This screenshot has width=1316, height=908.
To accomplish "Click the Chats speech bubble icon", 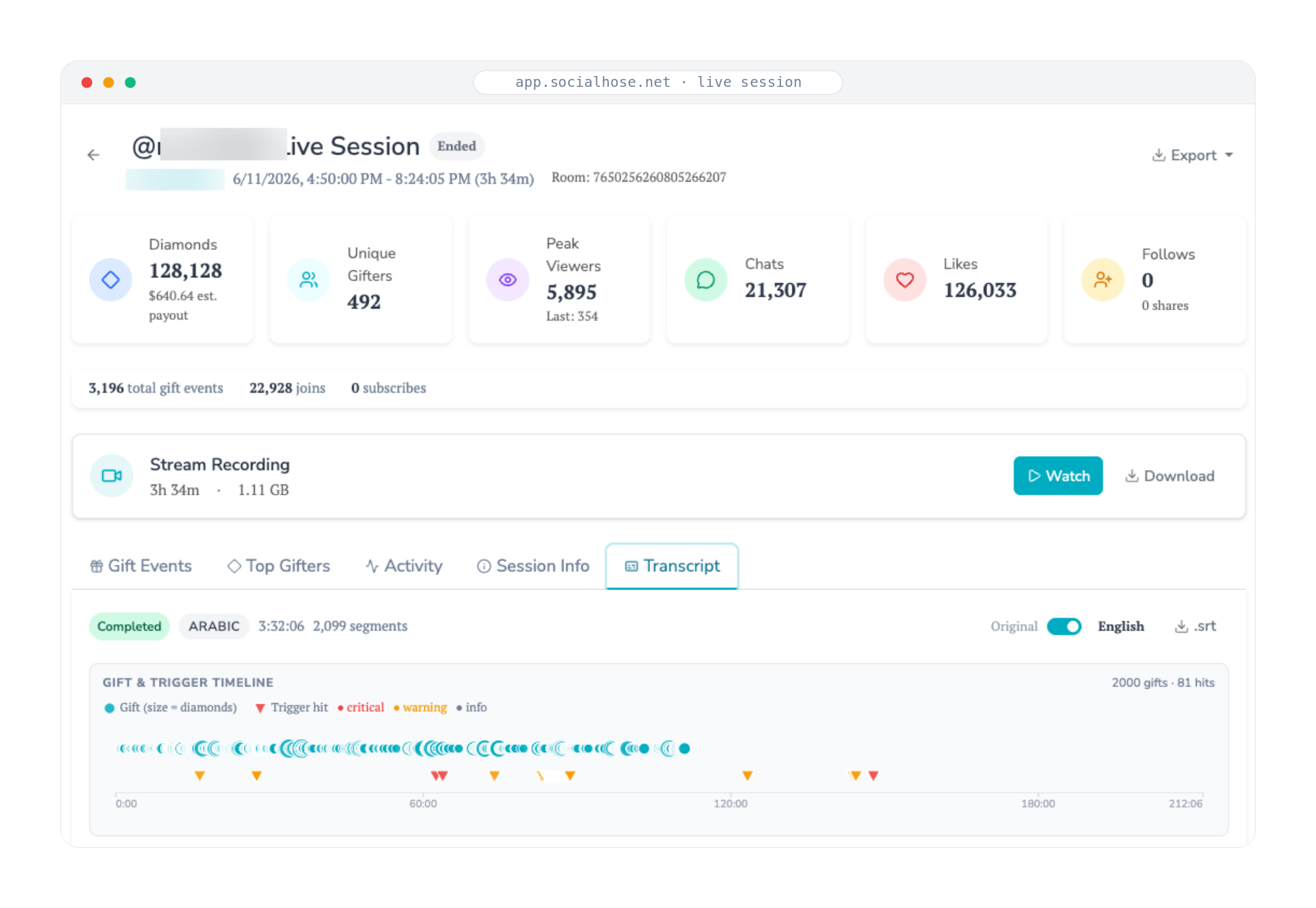I will pos(706,279).
